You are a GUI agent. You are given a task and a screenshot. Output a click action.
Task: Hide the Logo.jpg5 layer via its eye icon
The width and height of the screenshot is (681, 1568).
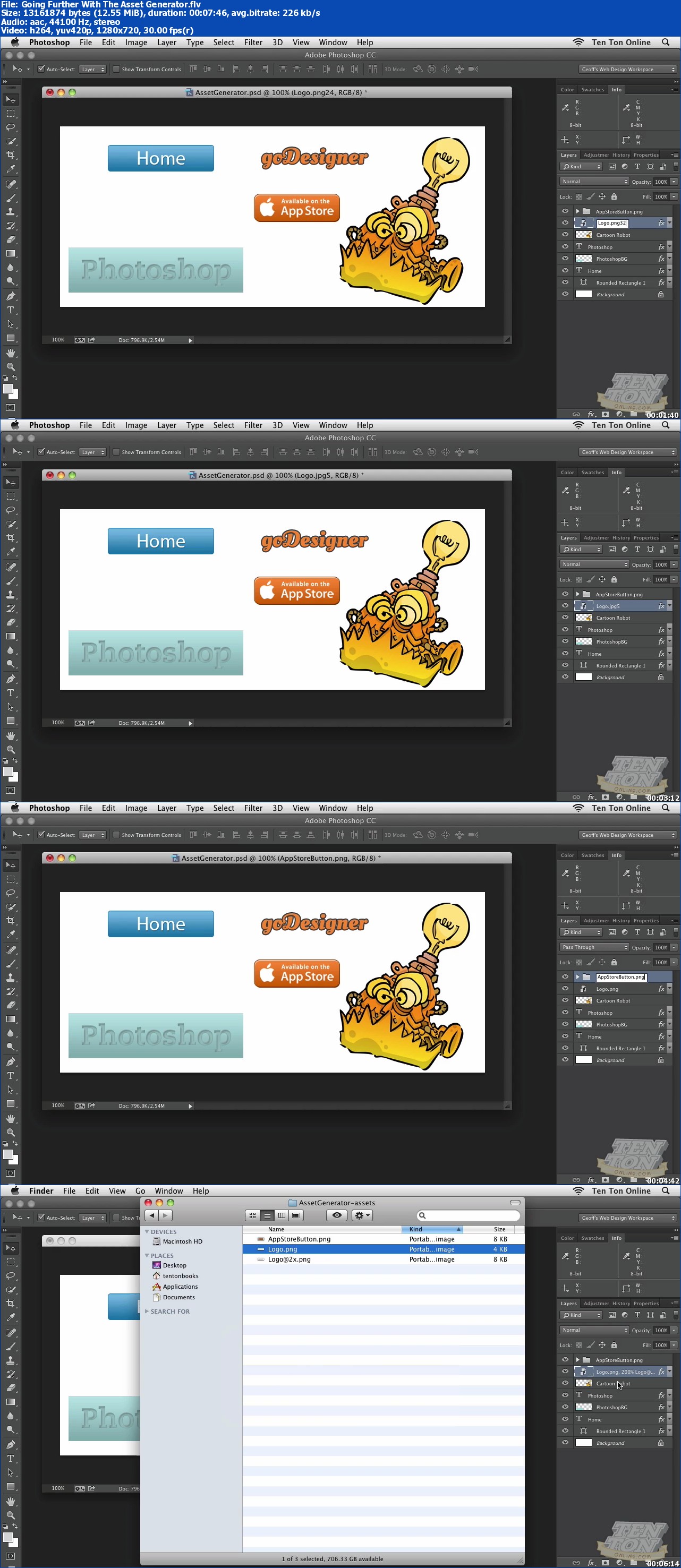pyautogui.click(x=565, y=606)
